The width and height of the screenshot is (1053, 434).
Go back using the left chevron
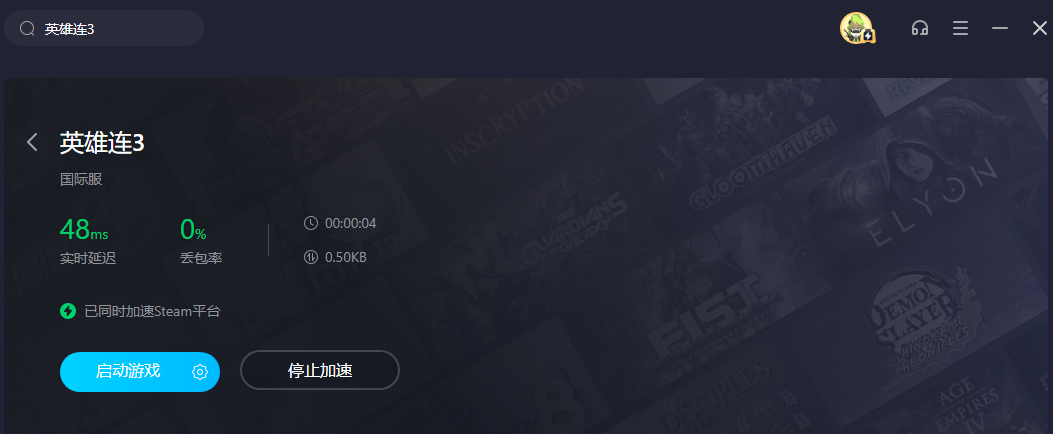coord(32,142)
